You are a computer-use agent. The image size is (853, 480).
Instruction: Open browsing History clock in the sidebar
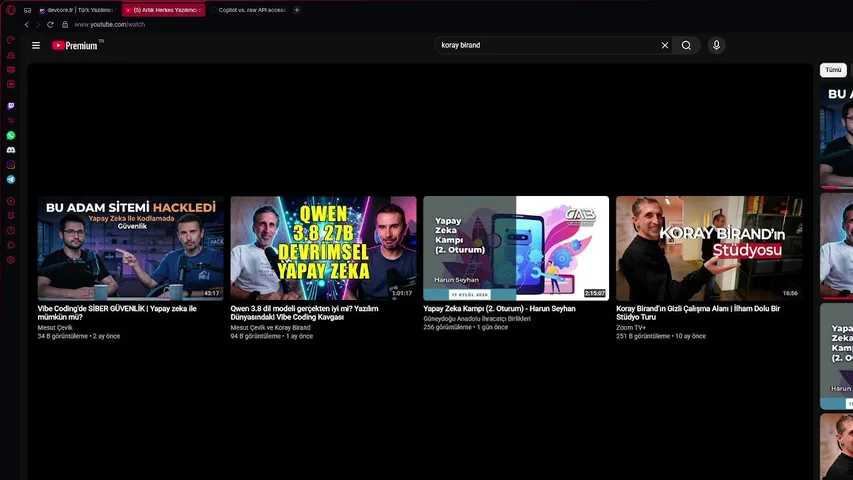(11, 230)
